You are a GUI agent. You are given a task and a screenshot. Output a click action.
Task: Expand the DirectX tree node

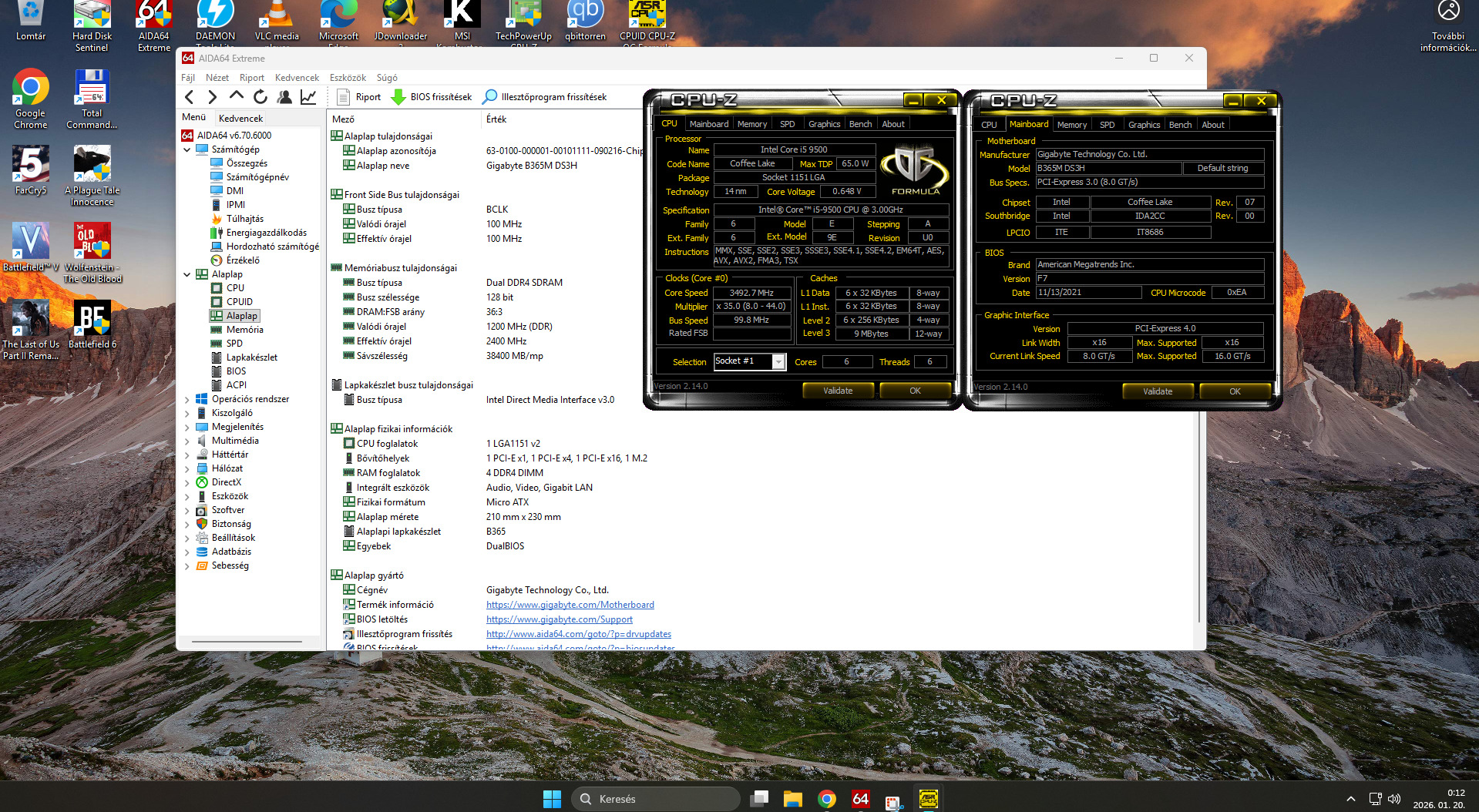click(187, 482)
